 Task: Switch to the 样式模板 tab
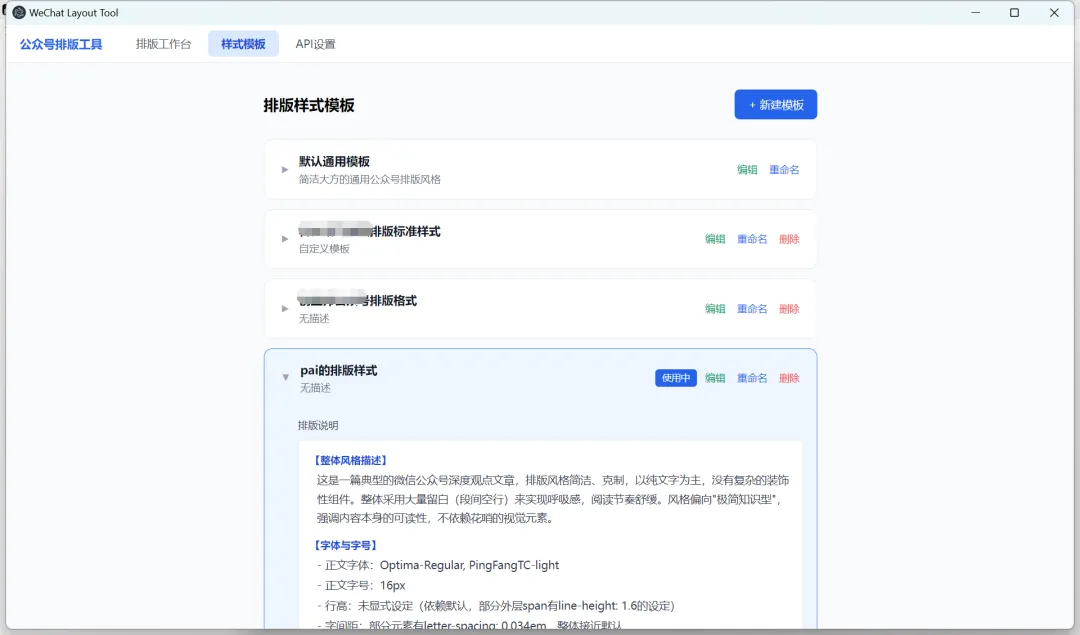[x=243, y=44]
